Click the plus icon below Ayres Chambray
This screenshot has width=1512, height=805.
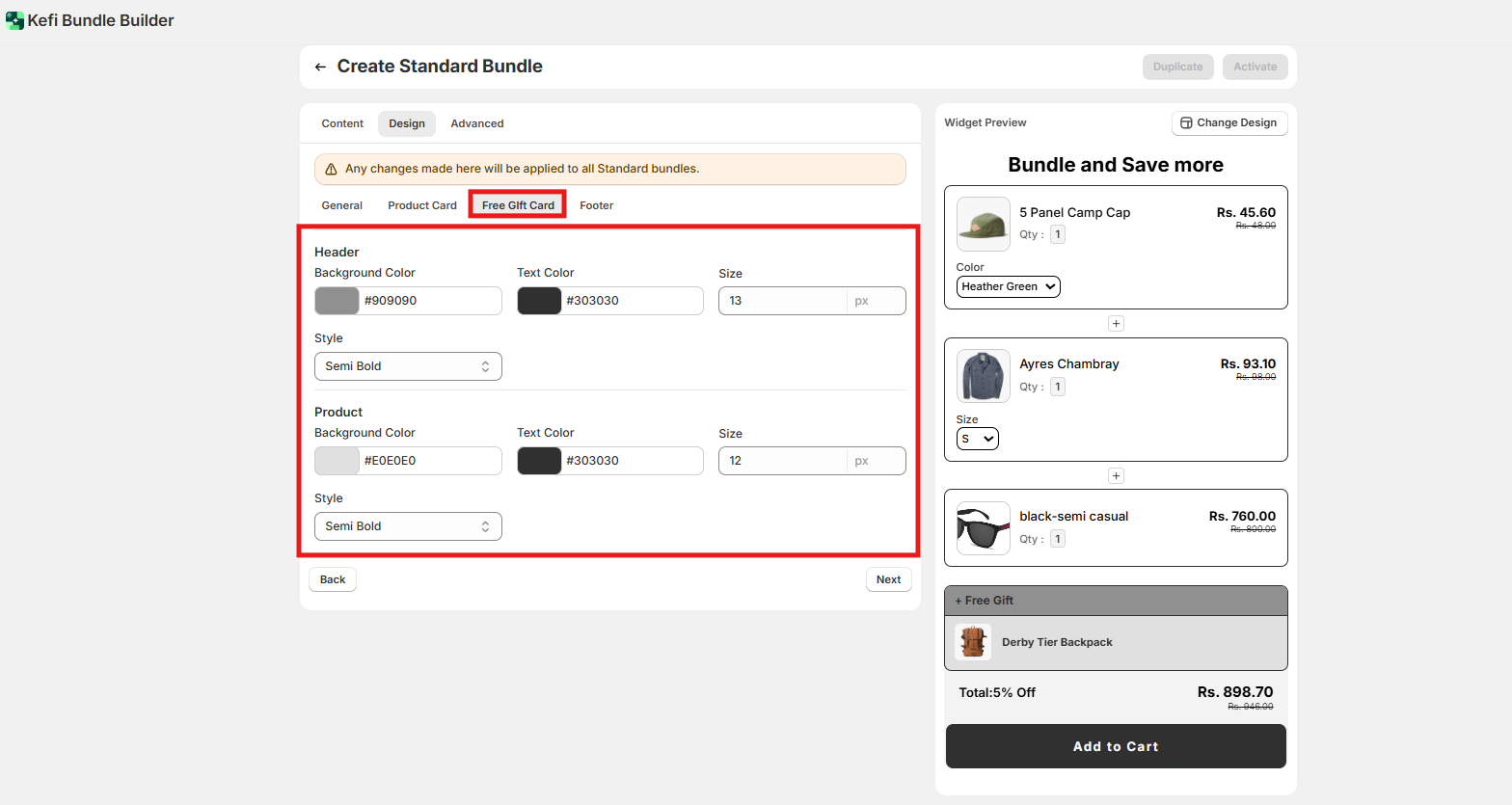(1116, 476)
